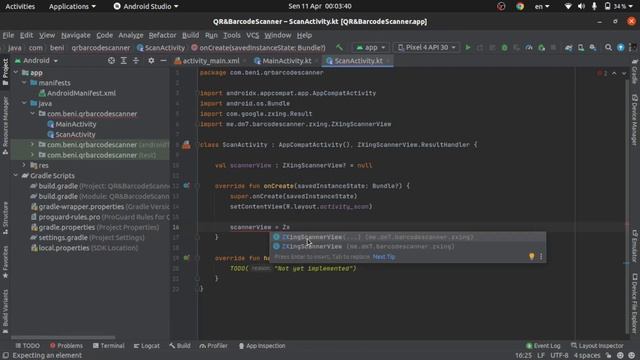Open the VCS menu
Image resolution: width=640 pixels, height=360 pixels.
coord(252,35)
